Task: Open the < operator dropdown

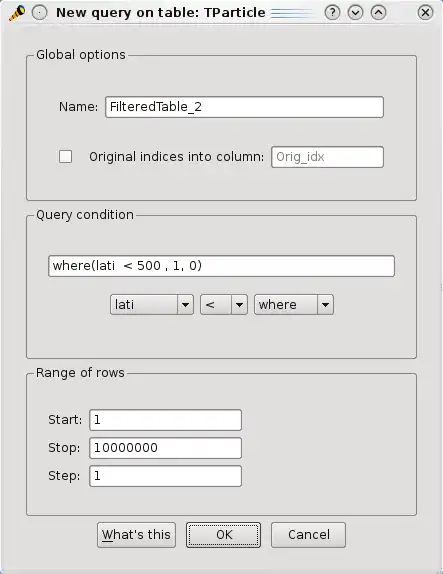Action: (x=224, y=305)
